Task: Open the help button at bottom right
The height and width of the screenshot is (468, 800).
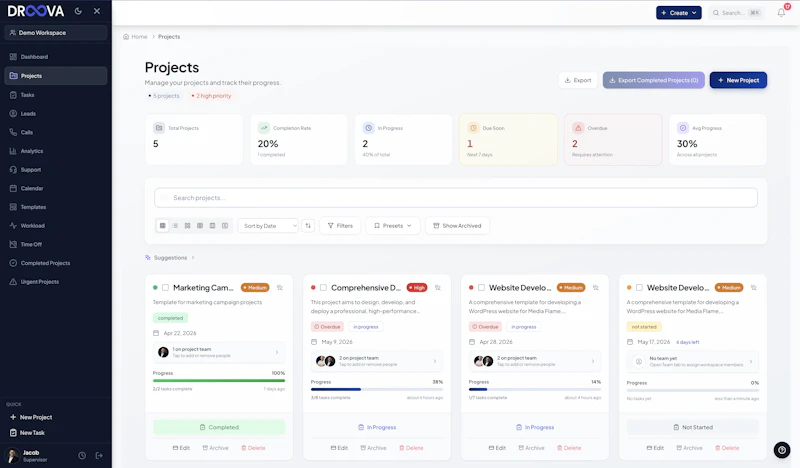Action: tap(782, 450)
